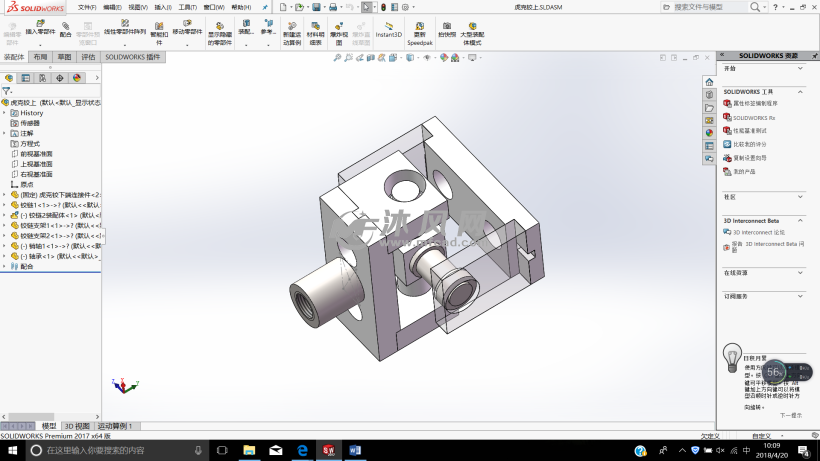Click the Section View icon
The height and width of the screenshot is (461, 820).
371,57
